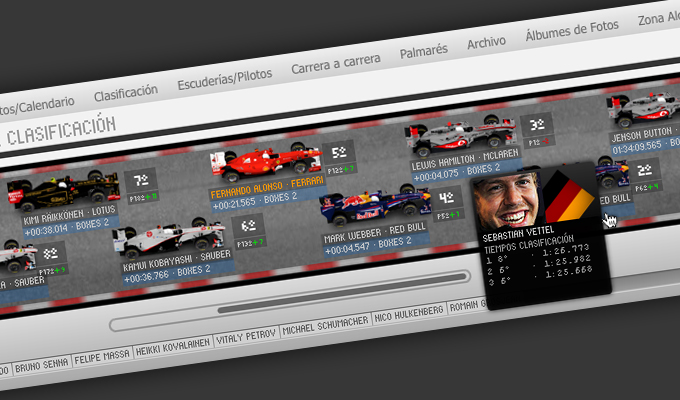Screen dimensions: 680x400
Task: Click the '01:34:09.565' race time
Action: tap(637, 148)
